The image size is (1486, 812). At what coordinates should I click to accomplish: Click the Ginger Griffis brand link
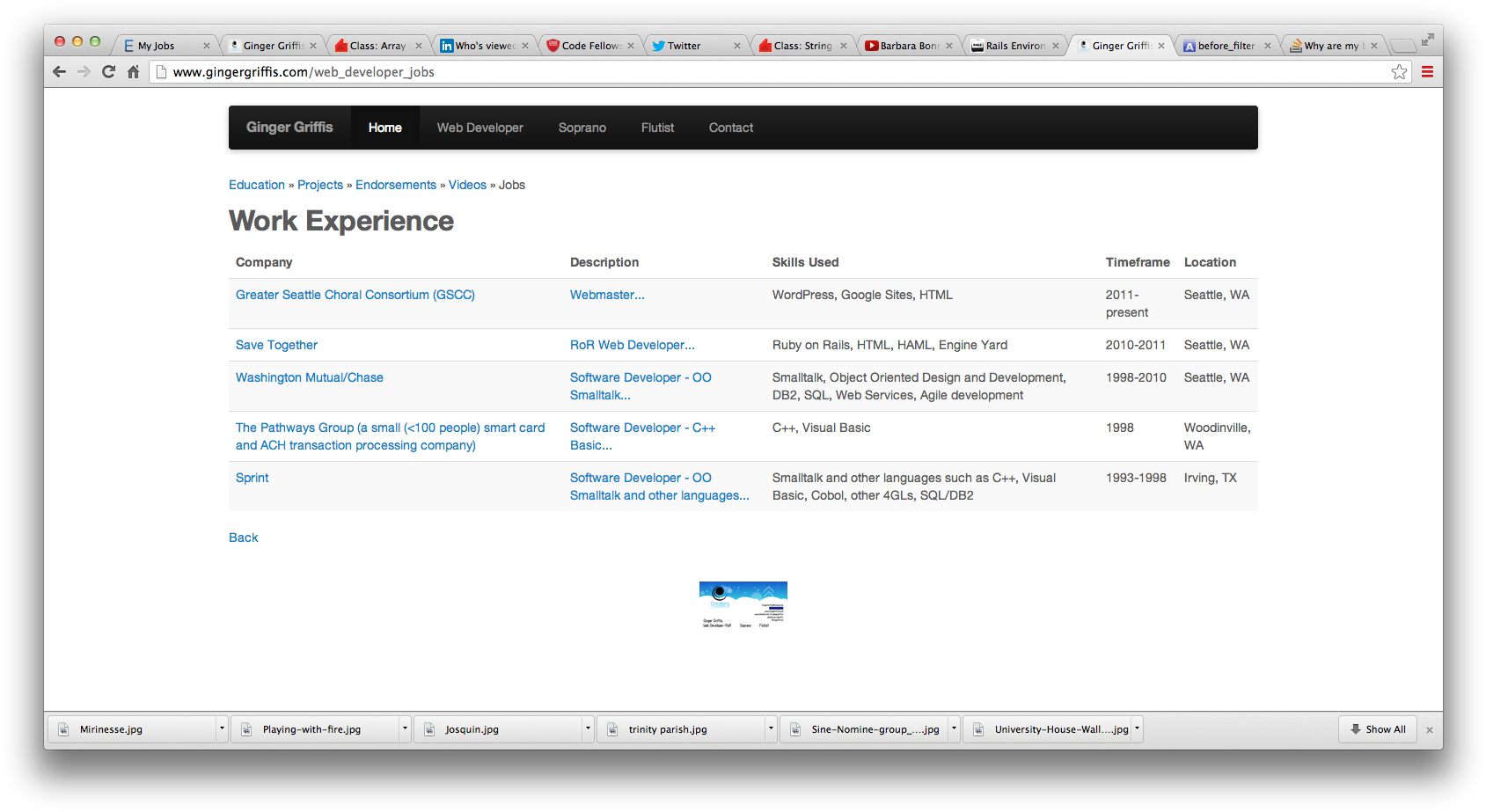click(x=289, y=128)
